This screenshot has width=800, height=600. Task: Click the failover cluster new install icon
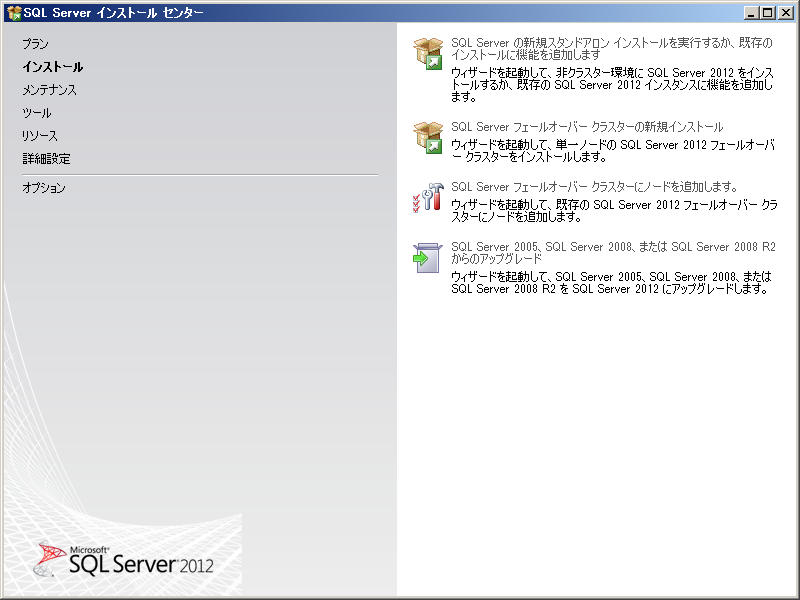coord(428,138)
